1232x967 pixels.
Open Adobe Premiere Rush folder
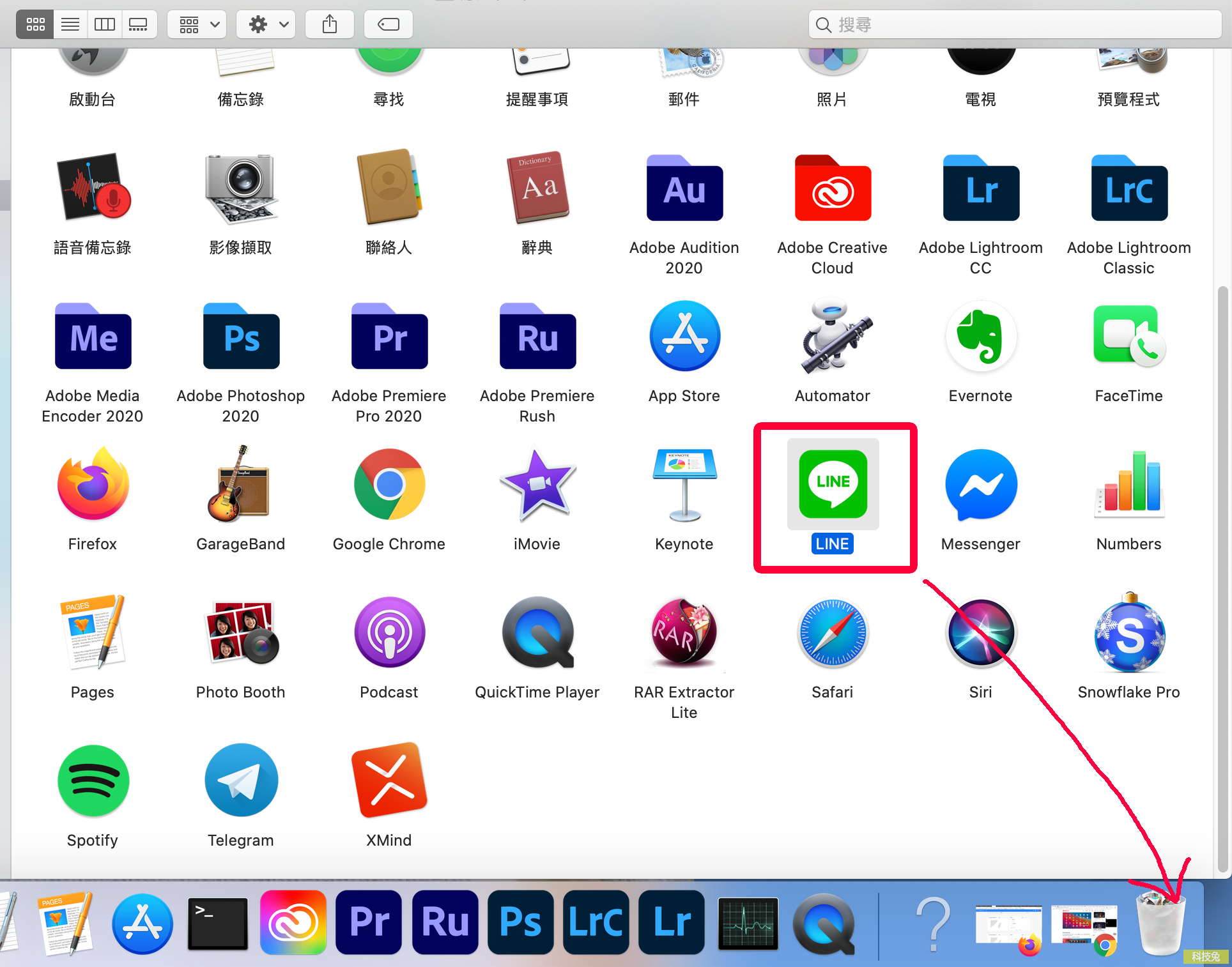(537, 337)
